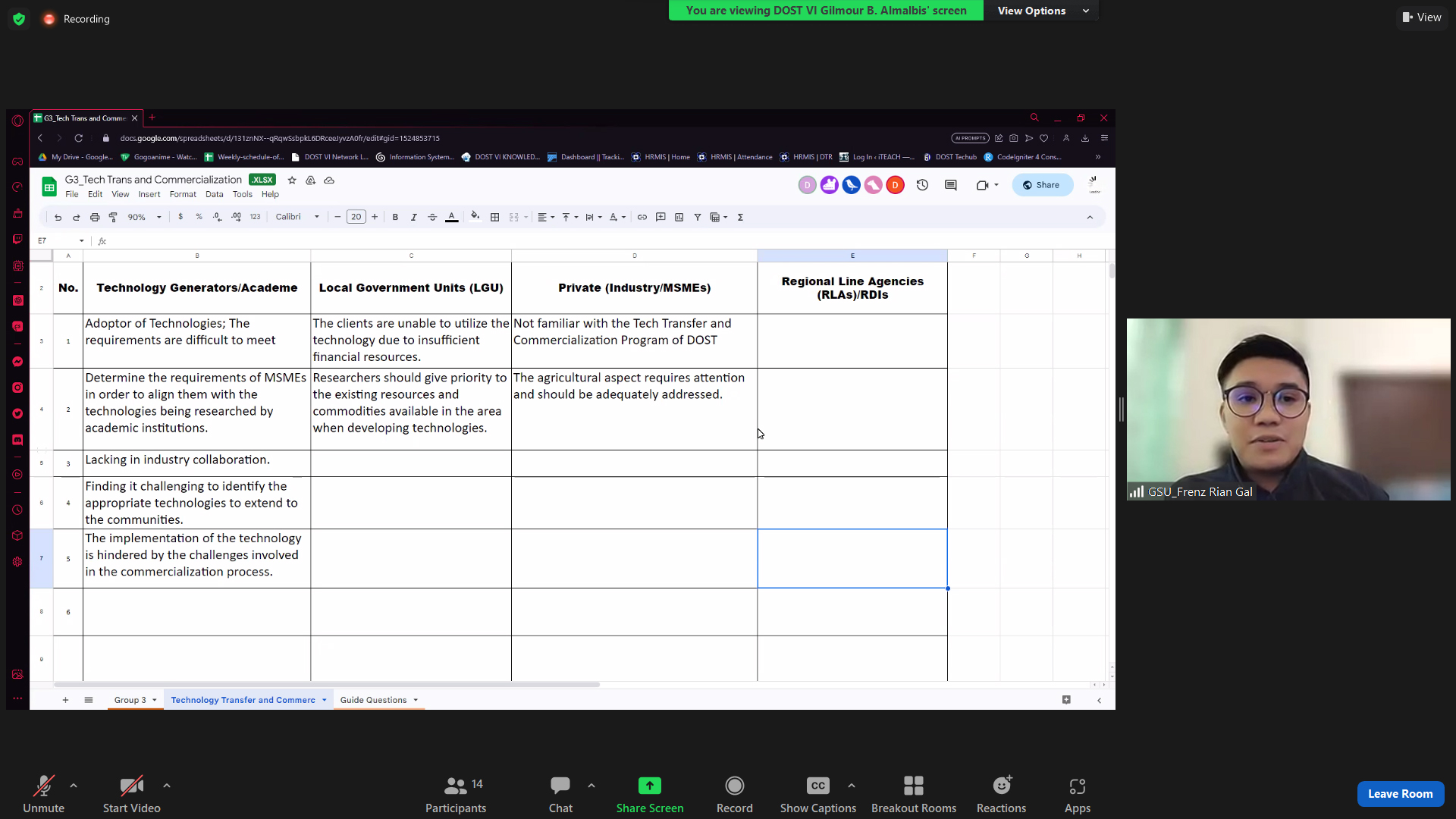Viewport: 1456px width, 819px height.
Task: Start Video in Zoom controls
Action: (132, 794)
